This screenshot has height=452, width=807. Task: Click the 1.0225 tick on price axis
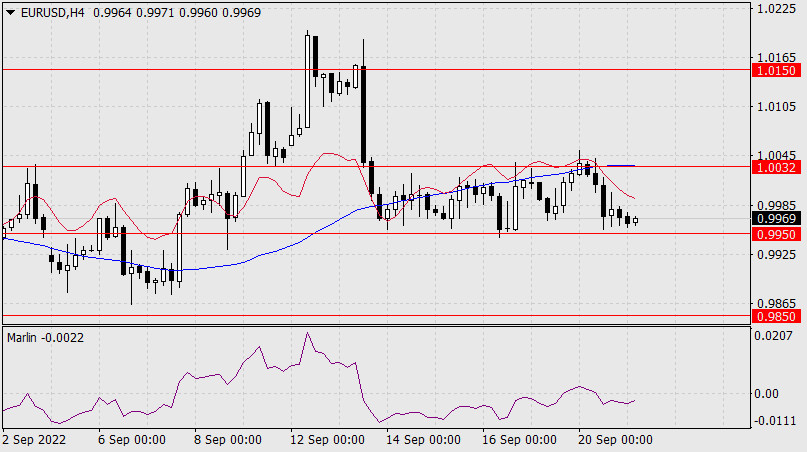(776, 9)
